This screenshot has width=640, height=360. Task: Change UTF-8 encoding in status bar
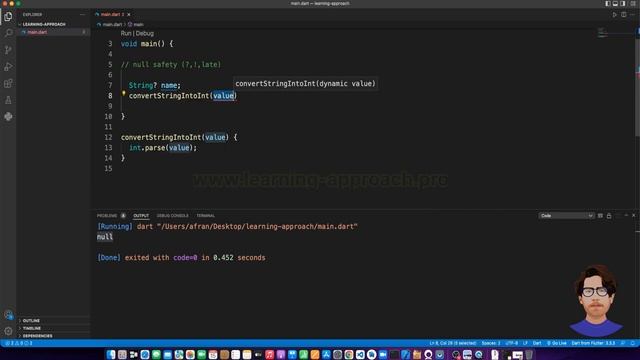click(511, 343)
